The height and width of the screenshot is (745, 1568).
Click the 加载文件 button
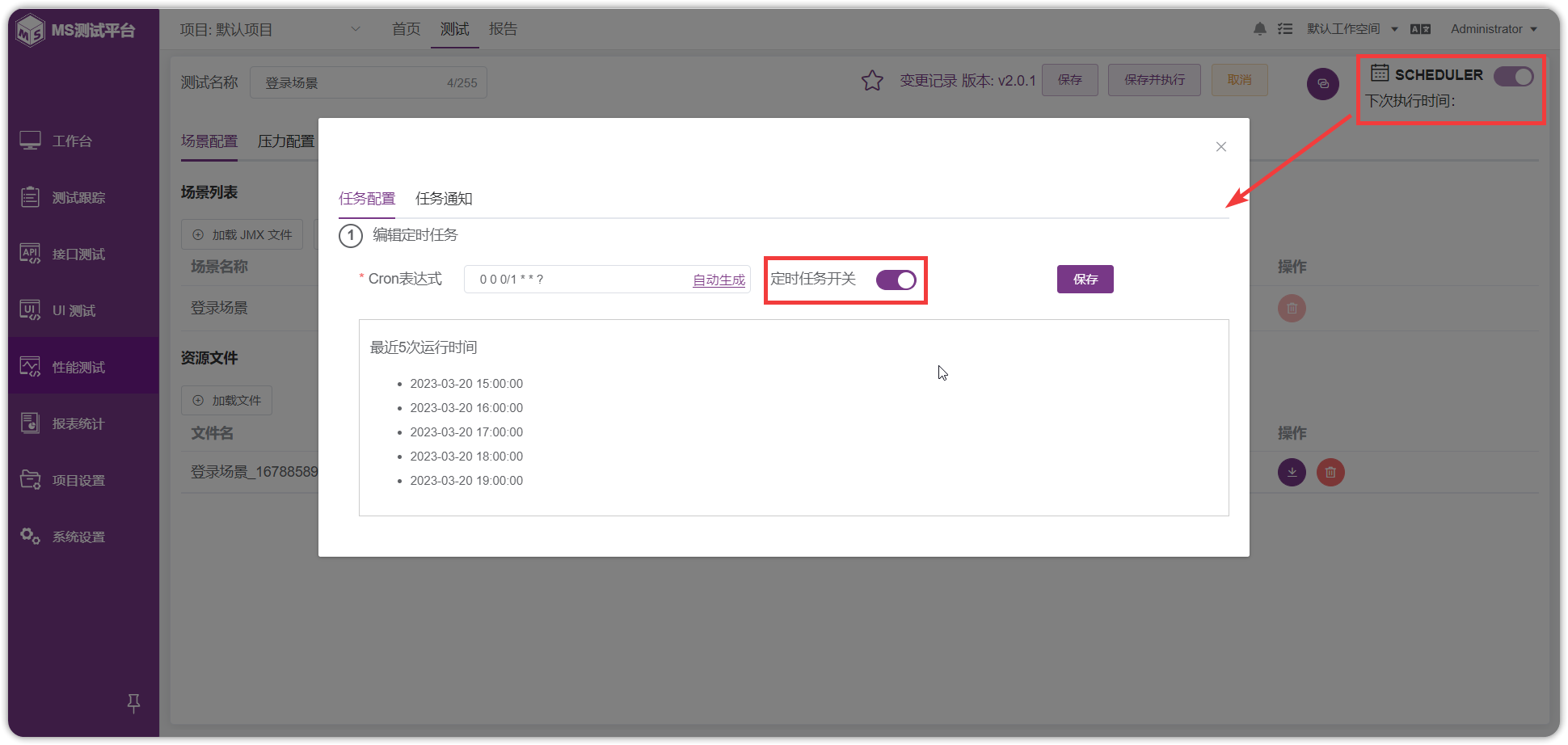(226, 400)
